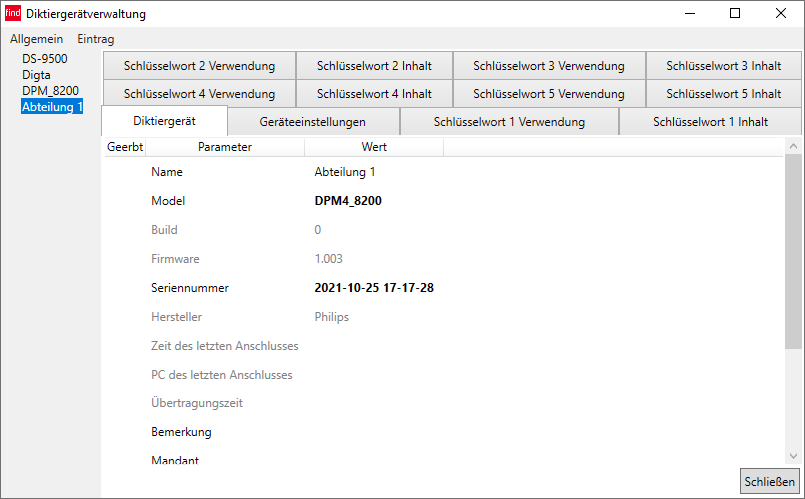This screenshot has width=805, height=499.
Task: Click the Build parameter label
Action: [x=164, y=230]
